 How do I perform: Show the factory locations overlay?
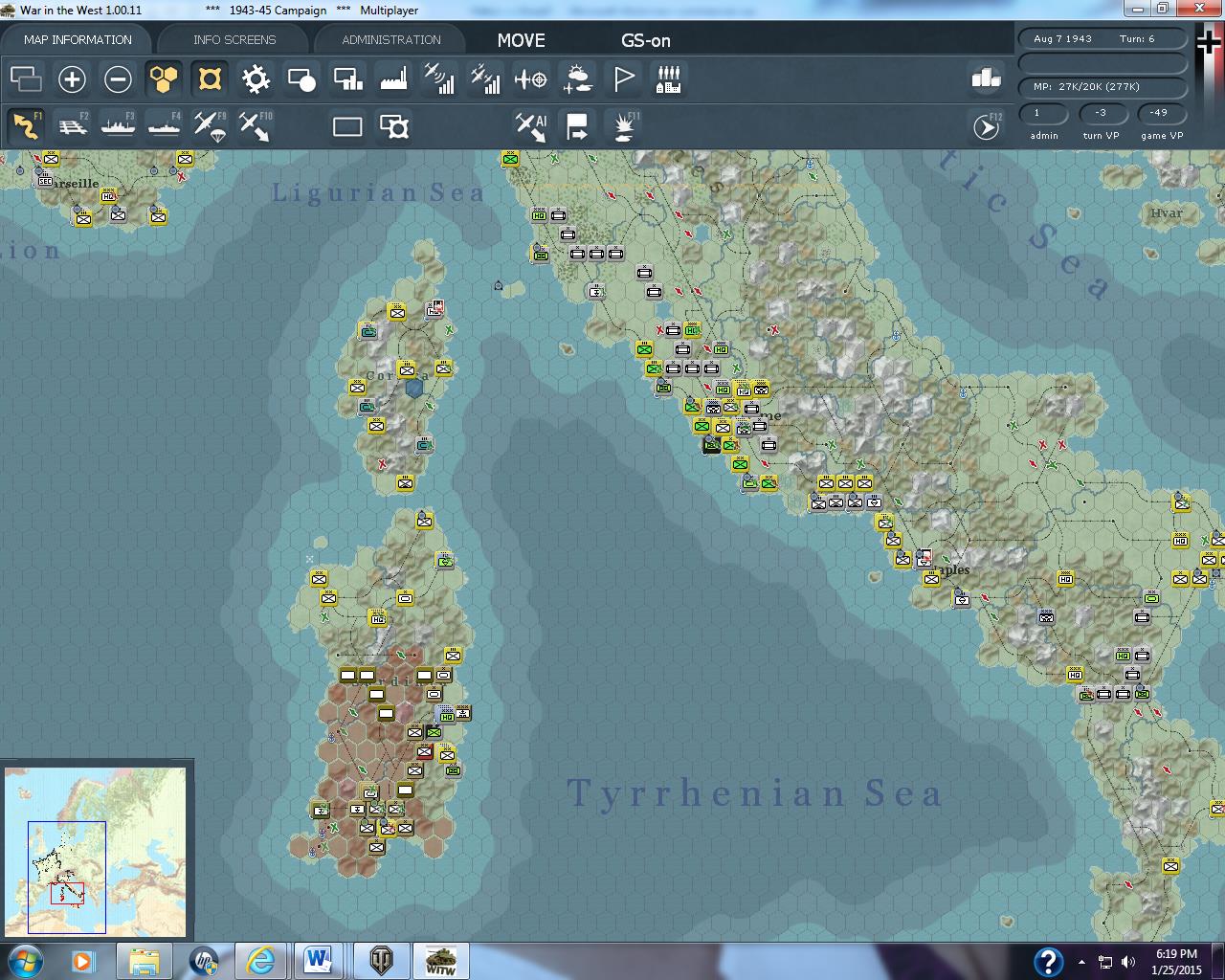coord(393,78)
